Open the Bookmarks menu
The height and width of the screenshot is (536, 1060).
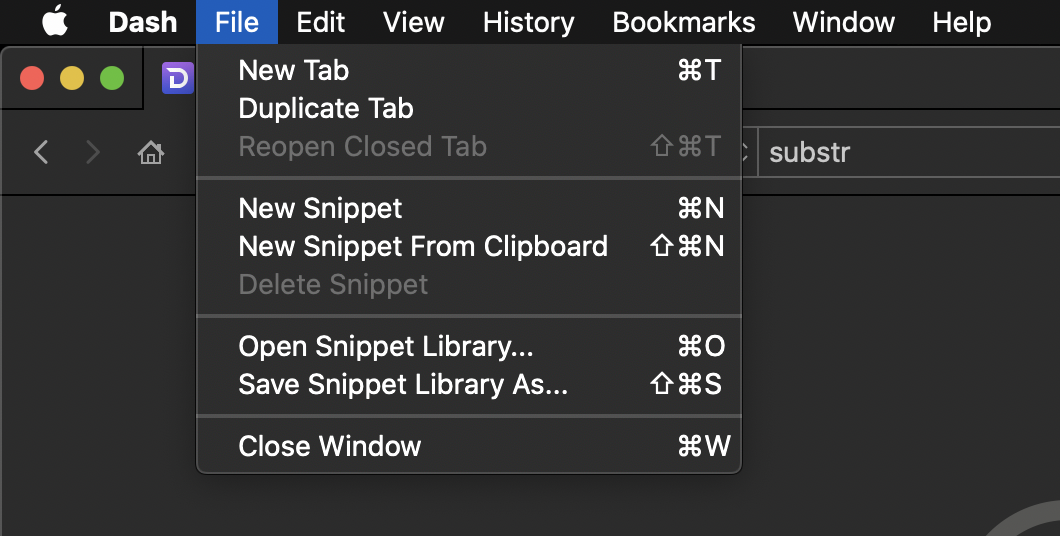[683, 22]
